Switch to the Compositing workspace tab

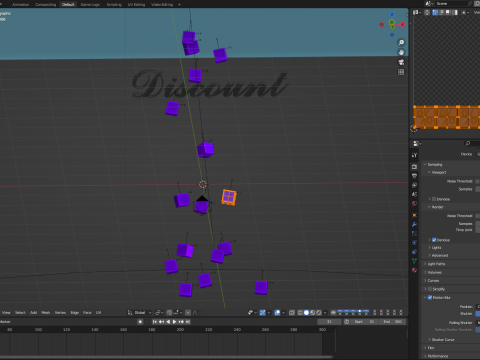coord(46,4)
